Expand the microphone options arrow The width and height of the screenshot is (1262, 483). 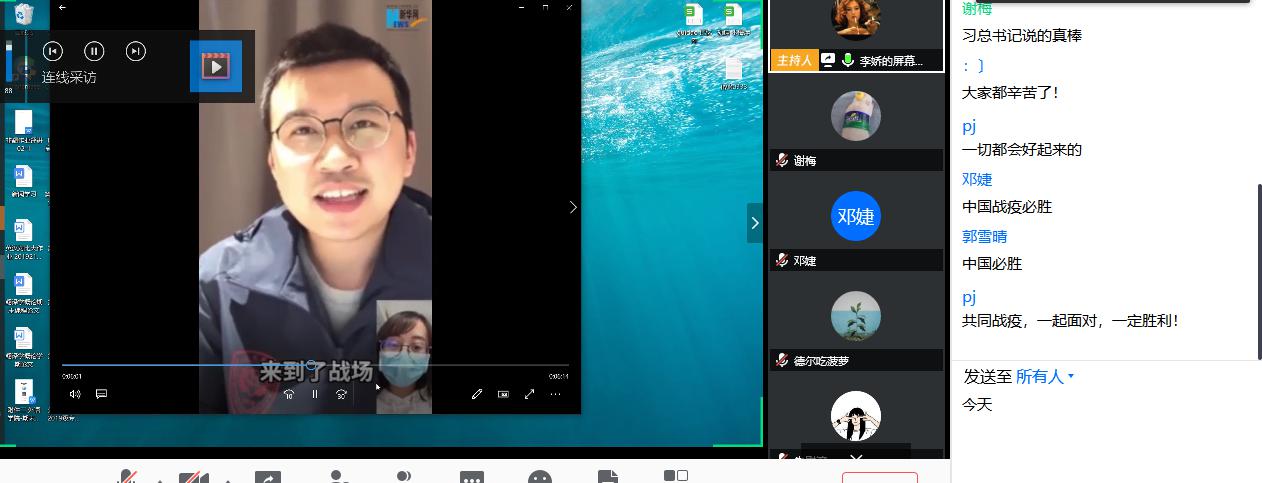click(x=159, y=479)
